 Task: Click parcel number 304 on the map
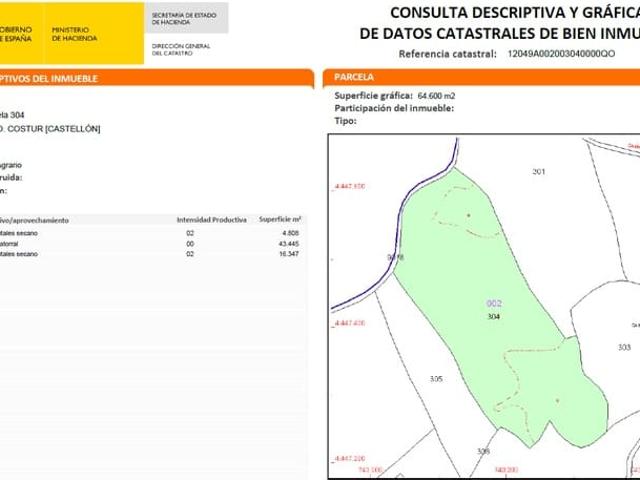click(x=493, y=317)
